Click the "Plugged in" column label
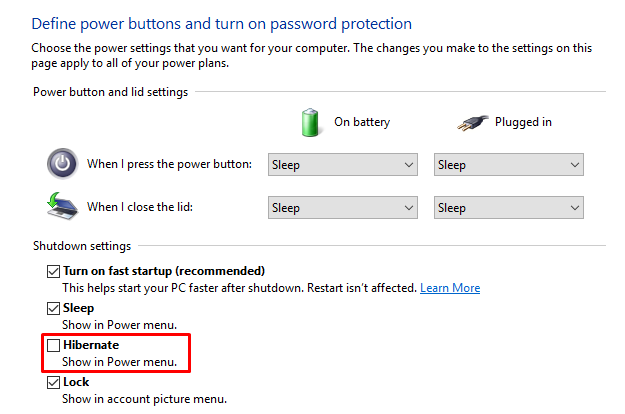Viewport: 625px width, 414px height. [523, 122]
